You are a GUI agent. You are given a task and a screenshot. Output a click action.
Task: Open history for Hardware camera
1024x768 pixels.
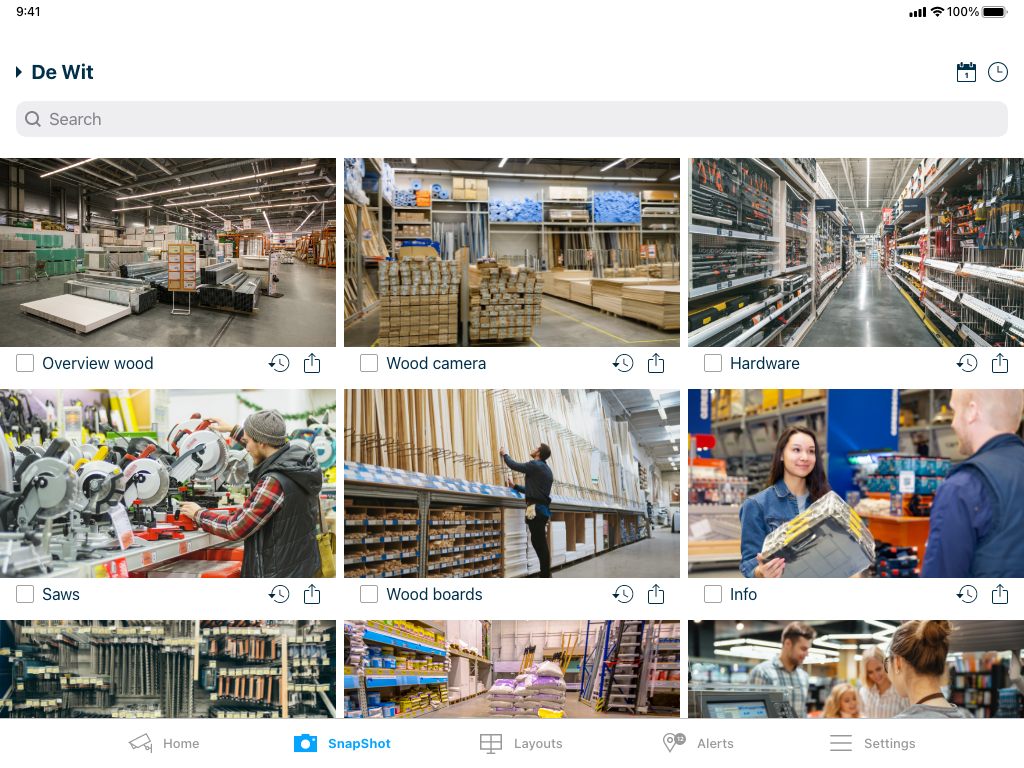pyautogui.click(x=967, y=363)
